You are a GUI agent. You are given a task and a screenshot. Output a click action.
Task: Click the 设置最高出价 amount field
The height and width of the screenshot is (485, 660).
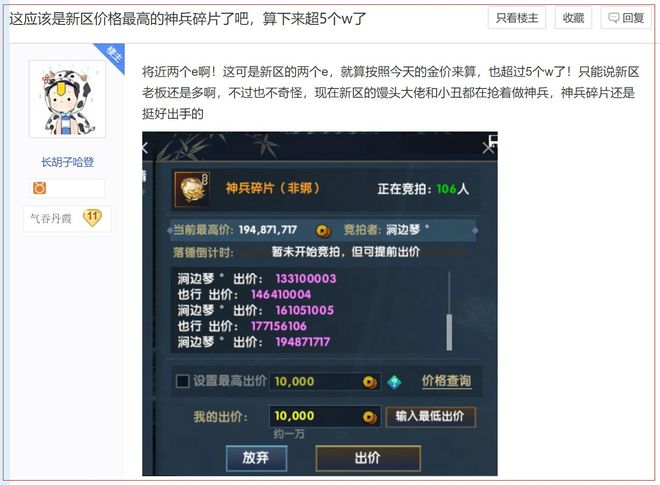325,381
